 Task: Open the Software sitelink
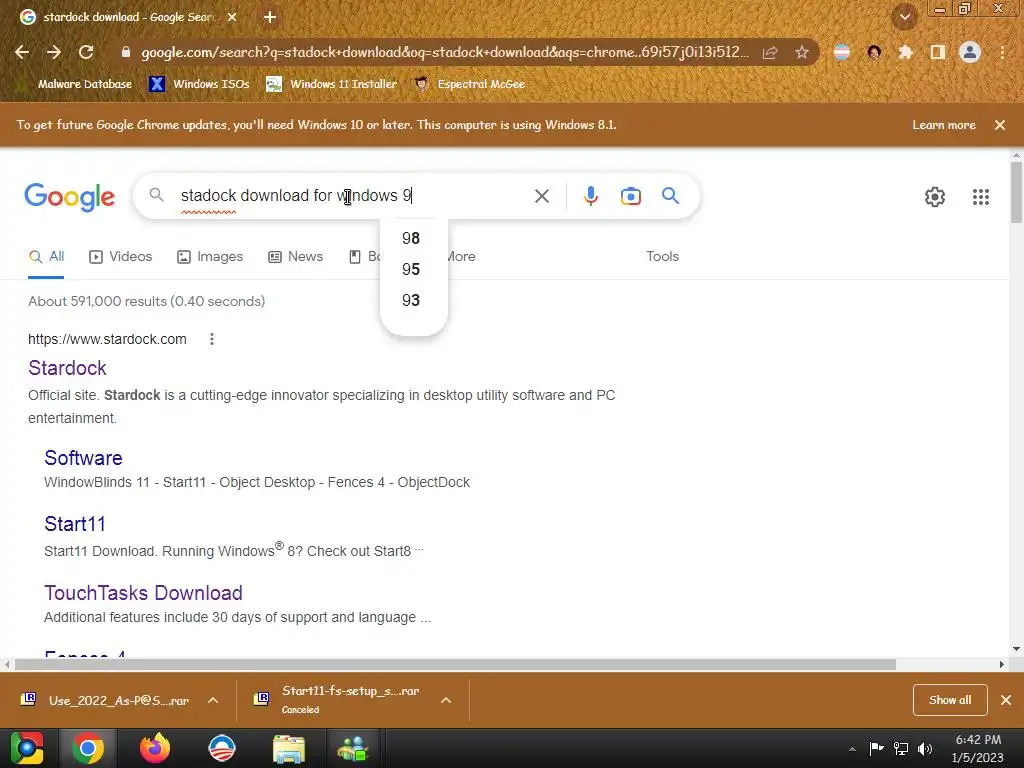pos(83,458)
